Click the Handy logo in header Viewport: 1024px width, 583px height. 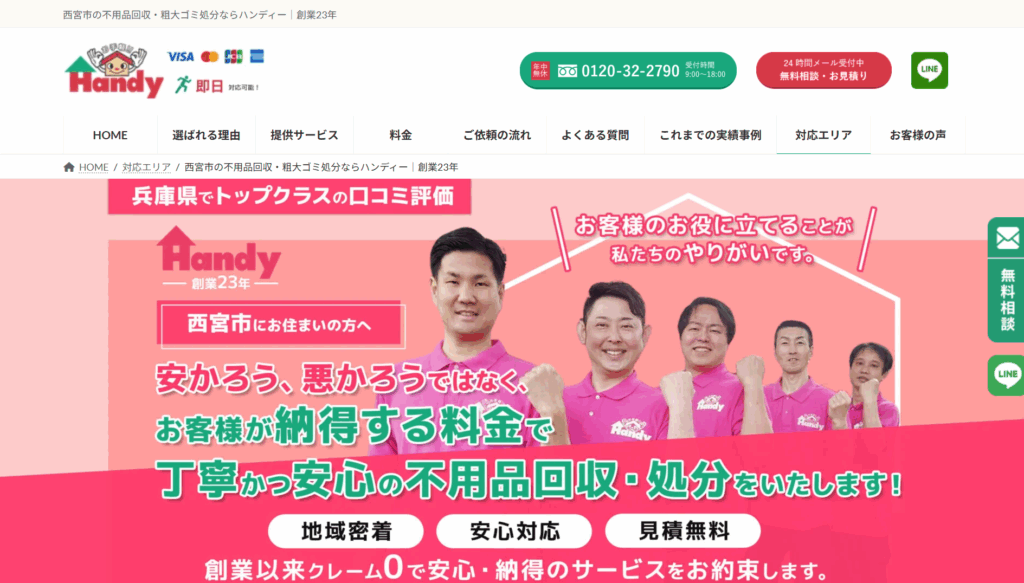click(114, 73)
